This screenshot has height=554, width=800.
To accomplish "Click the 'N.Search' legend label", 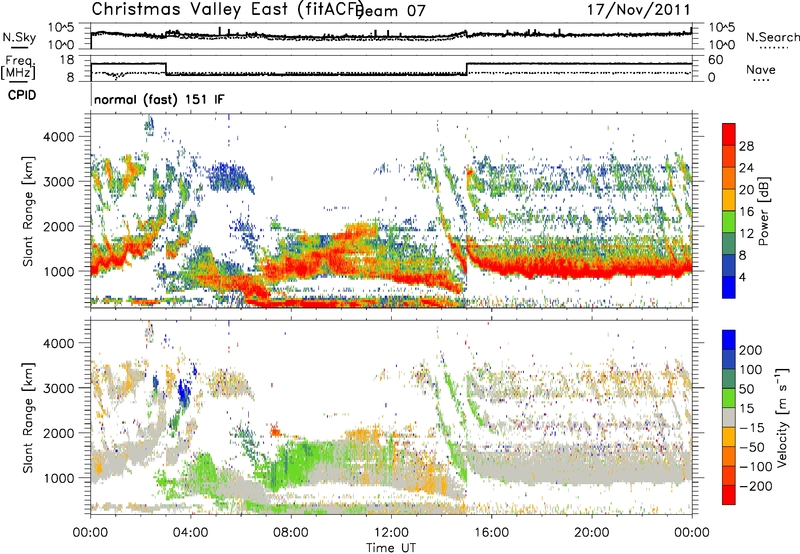I will click(x=772, y=37).
